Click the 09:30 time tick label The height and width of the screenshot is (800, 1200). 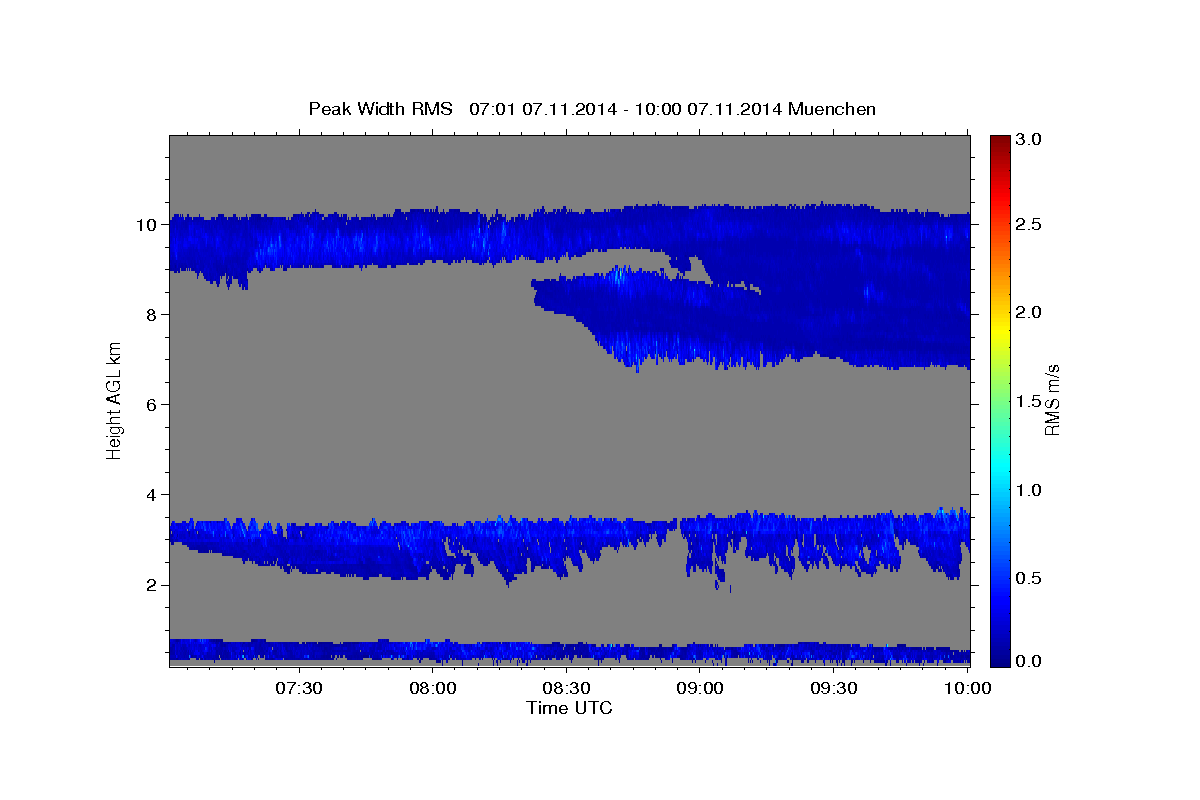(x=833, y=688)
